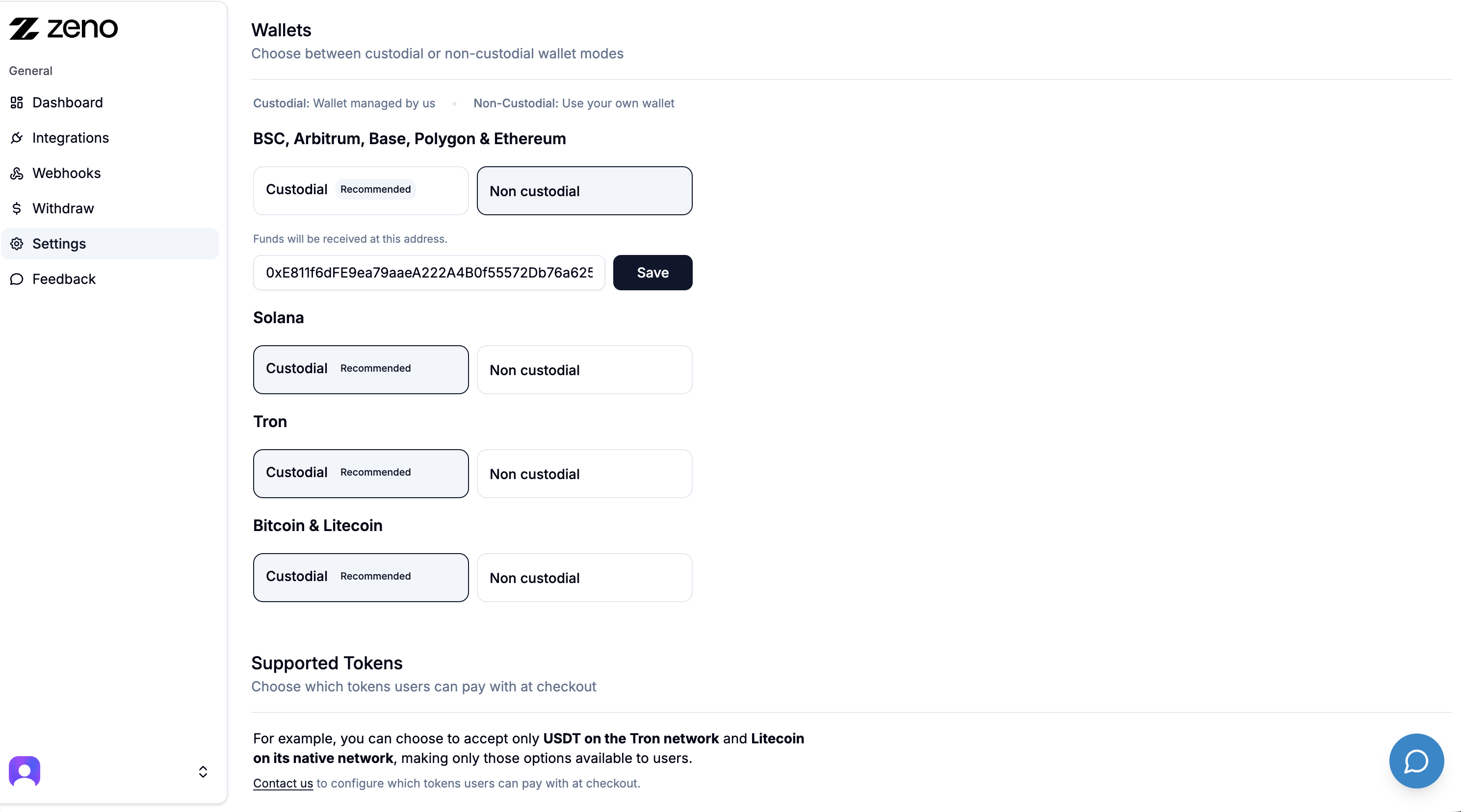The image size is (1461, 812).
Task: Open the chat support bubble
Action: [x=1416, y=761]
